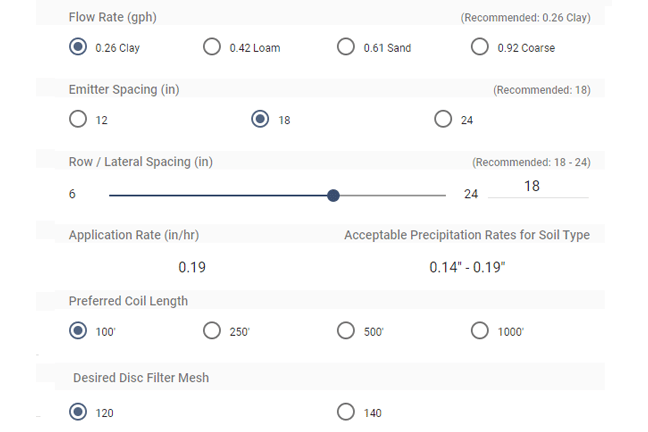Choose the 0.42 Loam flow rate option
Image resolution: width=648 pixels, height=432 pixels.
pos(212,47)
